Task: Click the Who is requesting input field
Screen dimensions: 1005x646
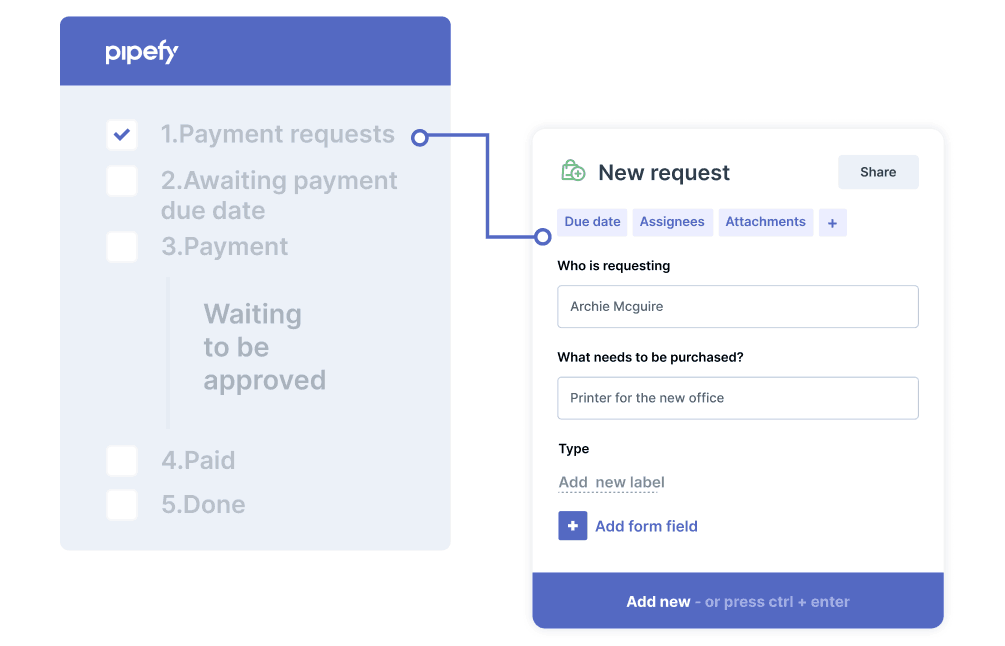Action: (x=737, y=307)
